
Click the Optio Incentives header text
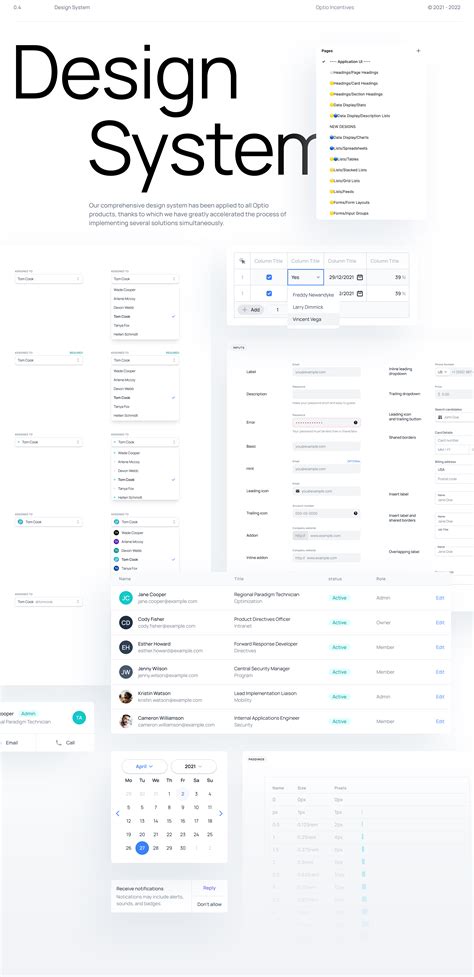pyautogui.click(x=334, y=7)
